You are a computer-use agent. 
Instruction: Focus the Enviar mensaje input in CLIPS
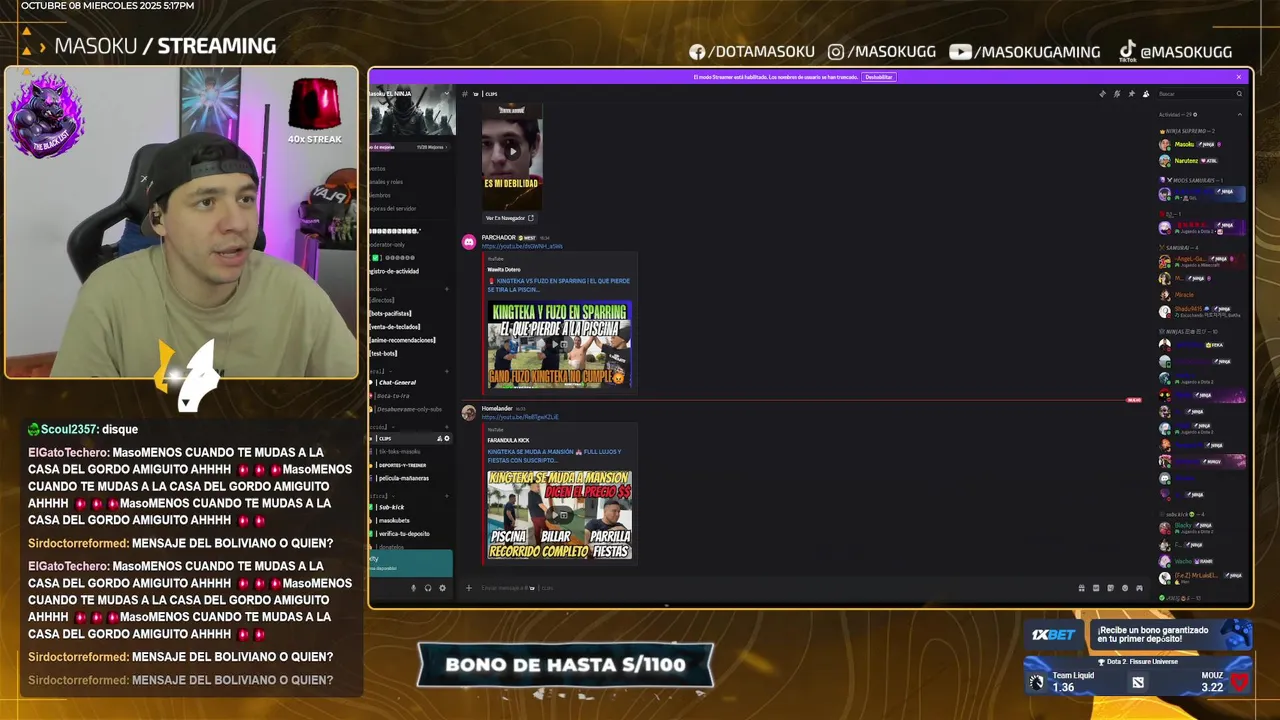point(770,588)
